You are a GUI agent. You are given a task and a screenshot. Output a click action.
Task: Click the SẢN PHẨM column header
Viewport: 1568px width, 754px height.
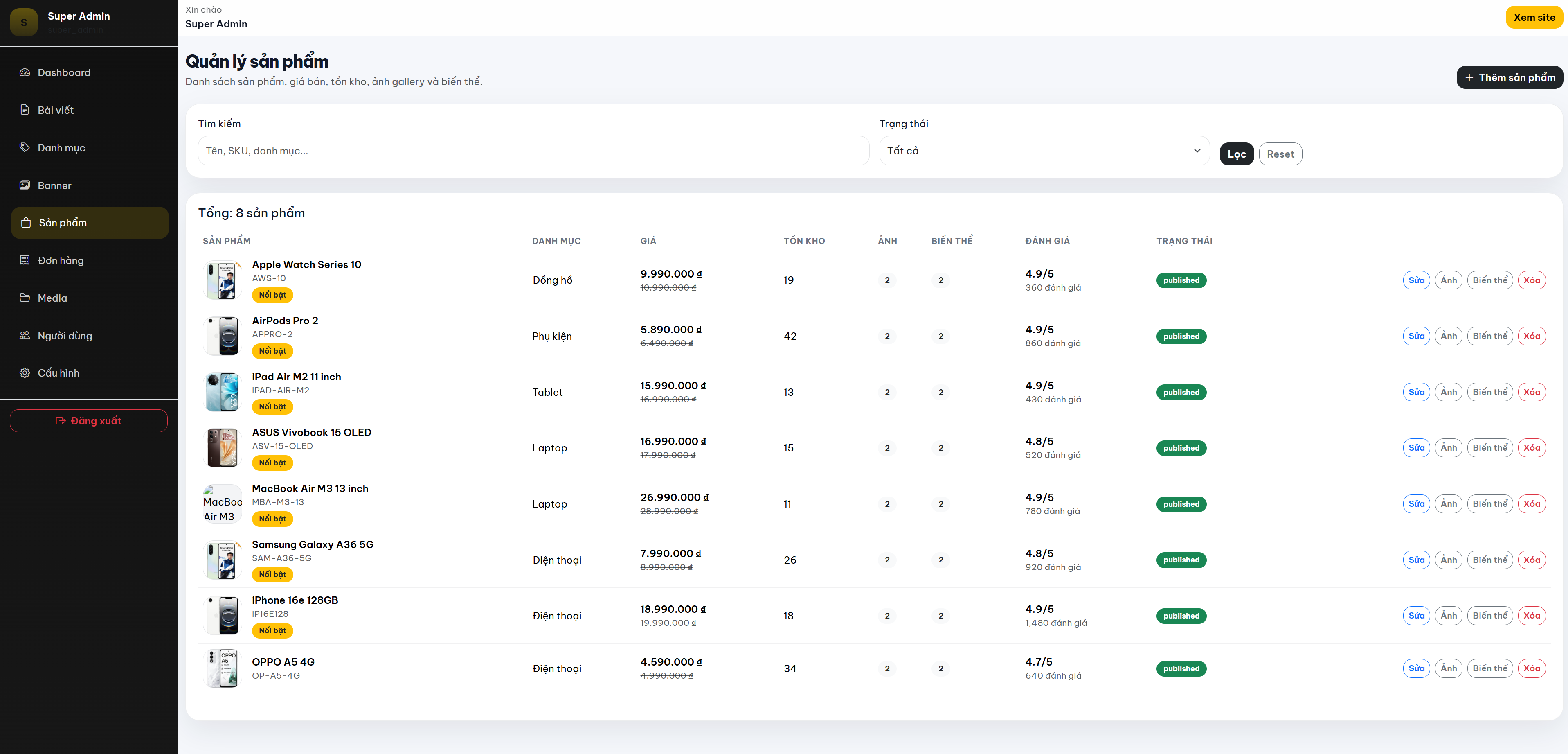coord(227,241)
